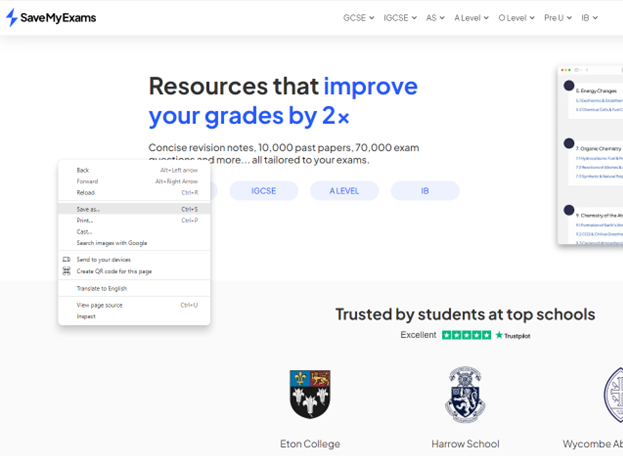Click the green Trustpilot star logo
623x456 pixels.
tap(500, 335)
